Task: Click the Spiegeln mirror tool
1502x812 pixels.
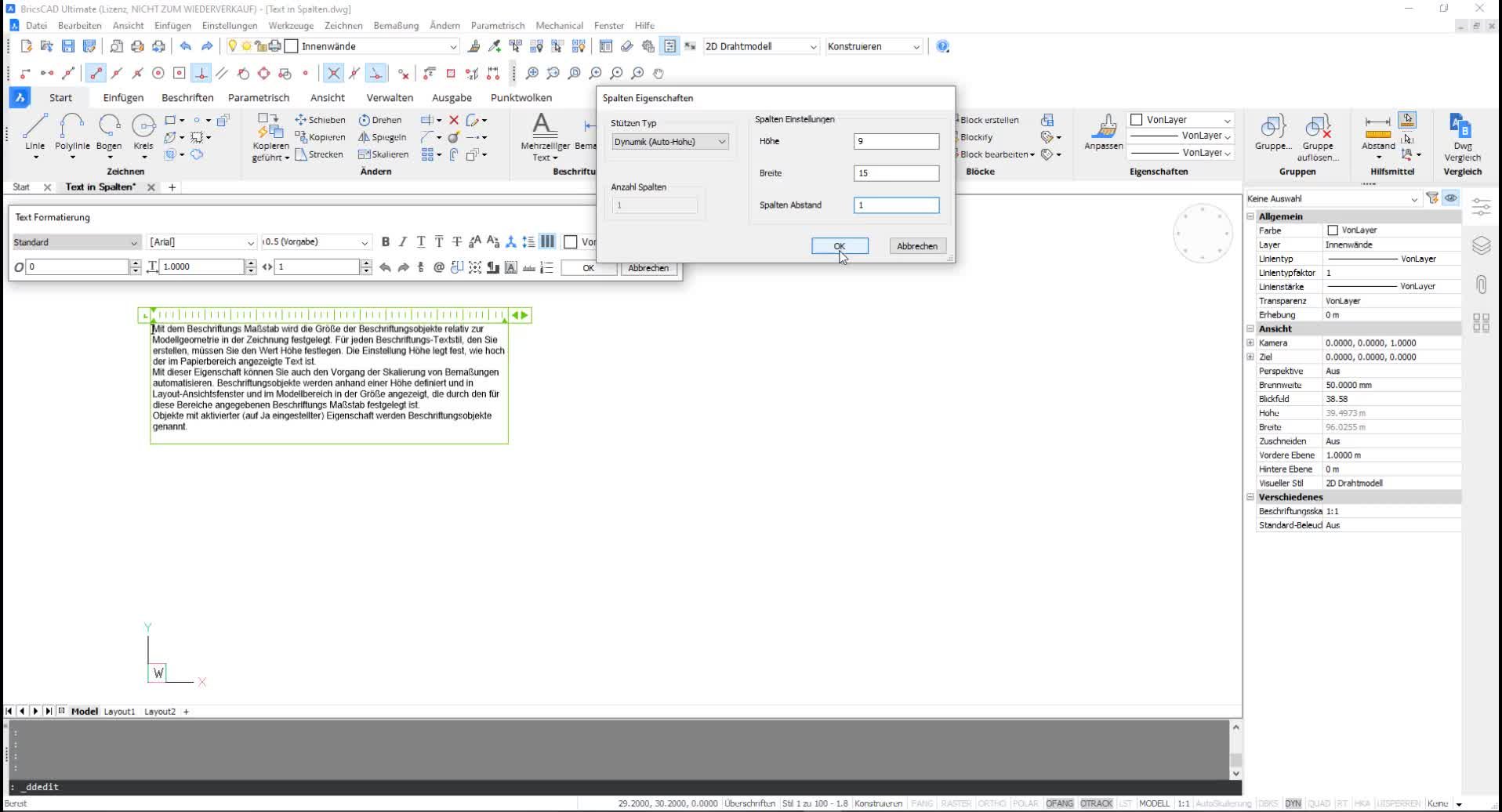Action: pyautogui.click(x=383, y=137)
